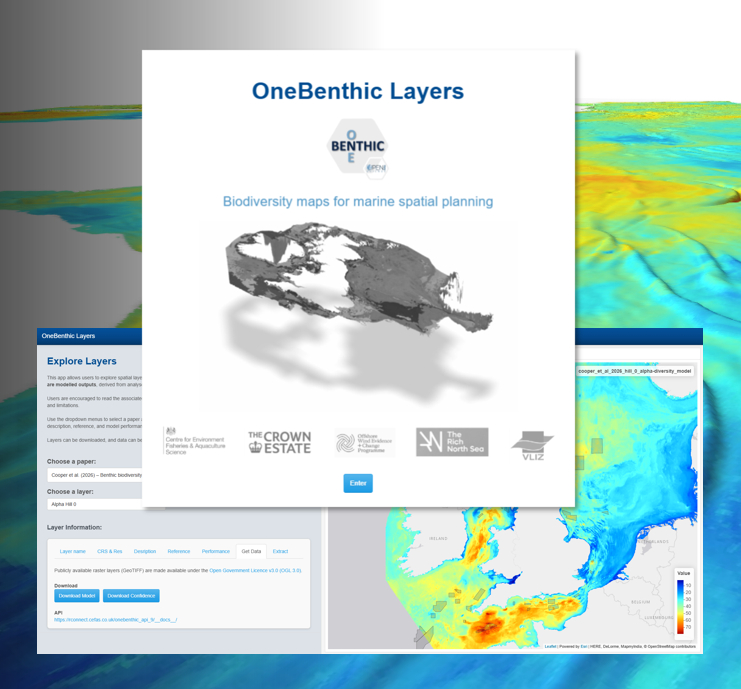This screenshot has width=741, height=689.
Task: Click the Centre for Environment Fisheries & Aquaculture Science logo
Action: click(195, 441)
